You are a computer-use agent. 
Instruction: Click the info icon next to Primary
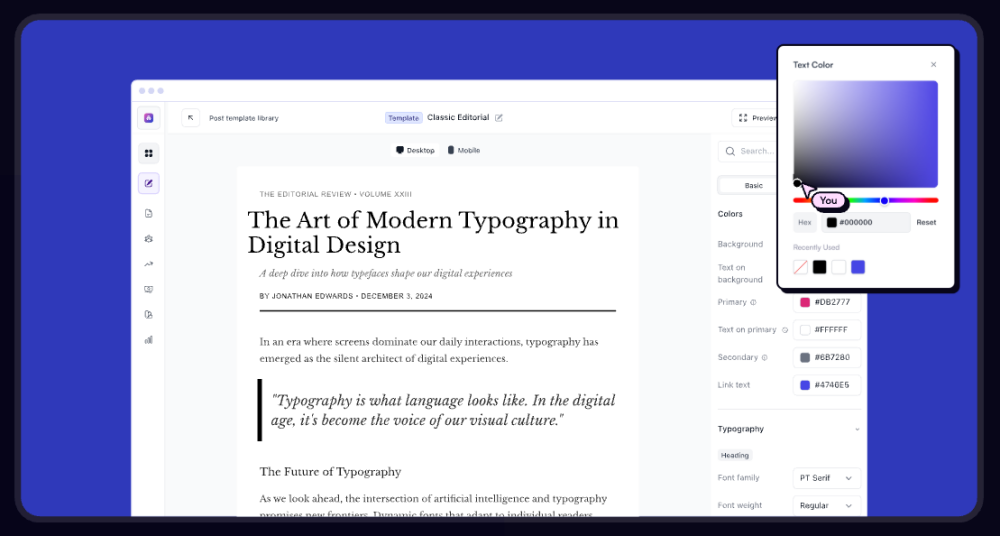tap(753, 302)
